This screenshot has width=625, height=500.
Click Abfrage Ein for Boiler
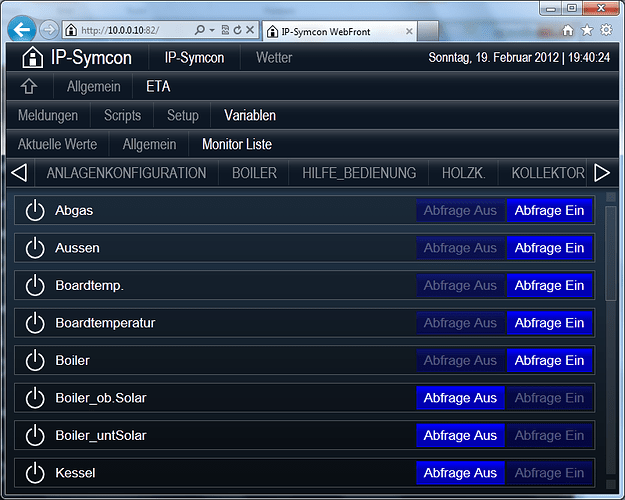coord(549,360)
